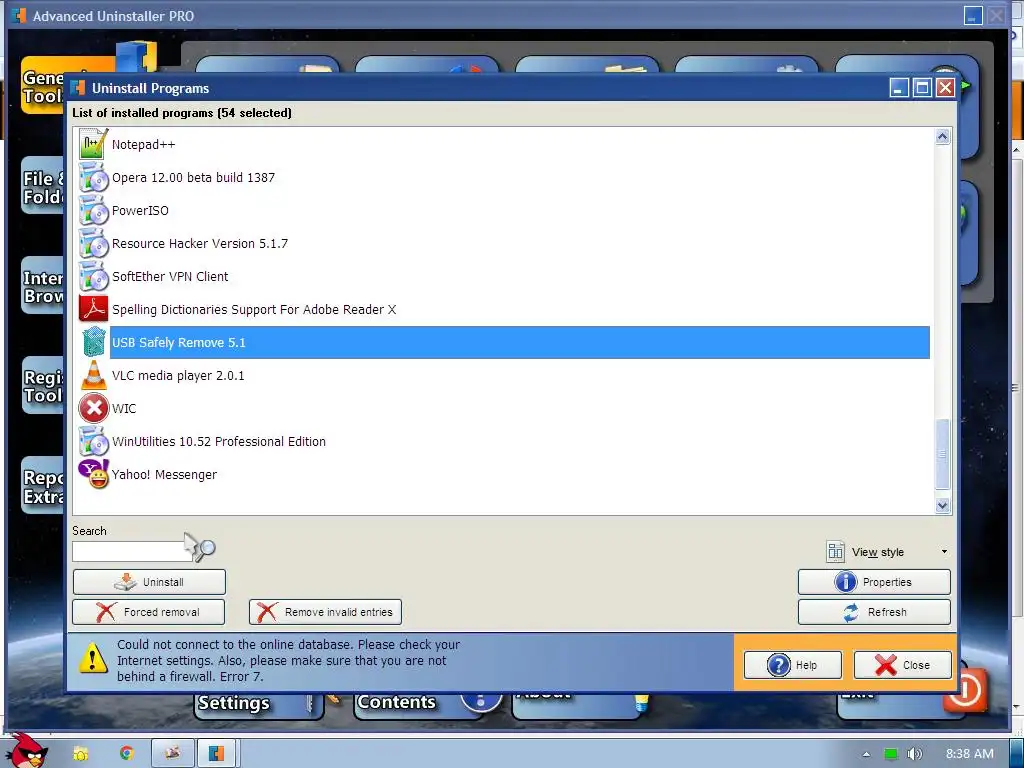Viewport: 1024px width, 768px height.
Task: Click the View style layout icon
Action: (835, 552)
